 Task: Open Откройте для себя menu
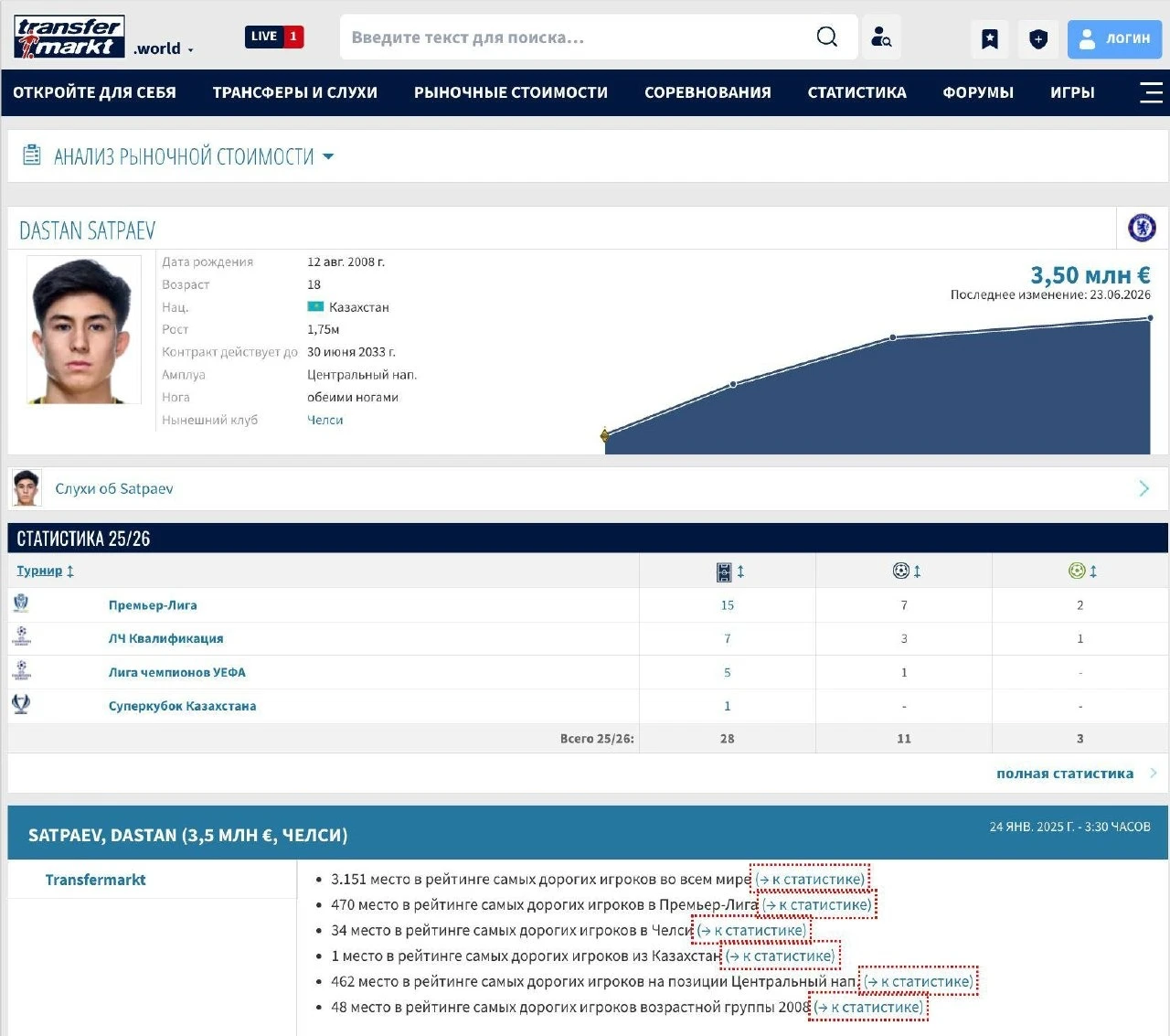point(94,92)
